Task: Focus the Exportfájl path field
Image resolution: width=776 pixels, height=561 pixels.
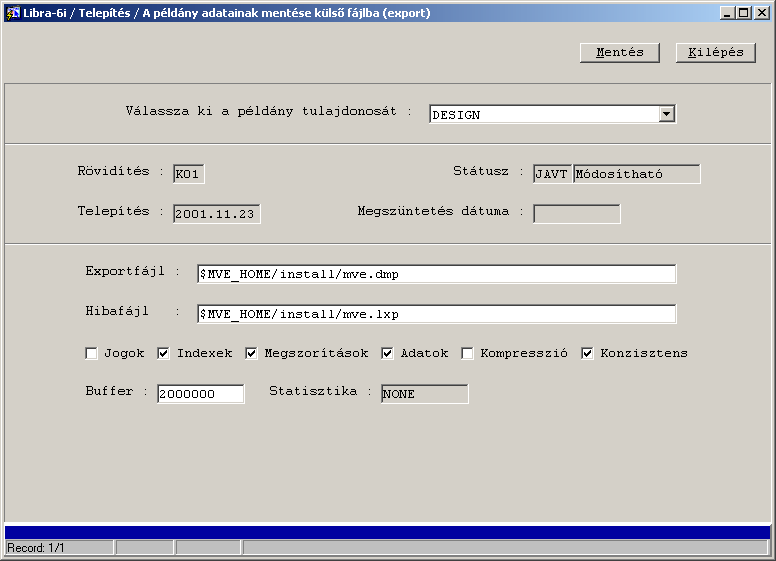Action: click(436, 274)
